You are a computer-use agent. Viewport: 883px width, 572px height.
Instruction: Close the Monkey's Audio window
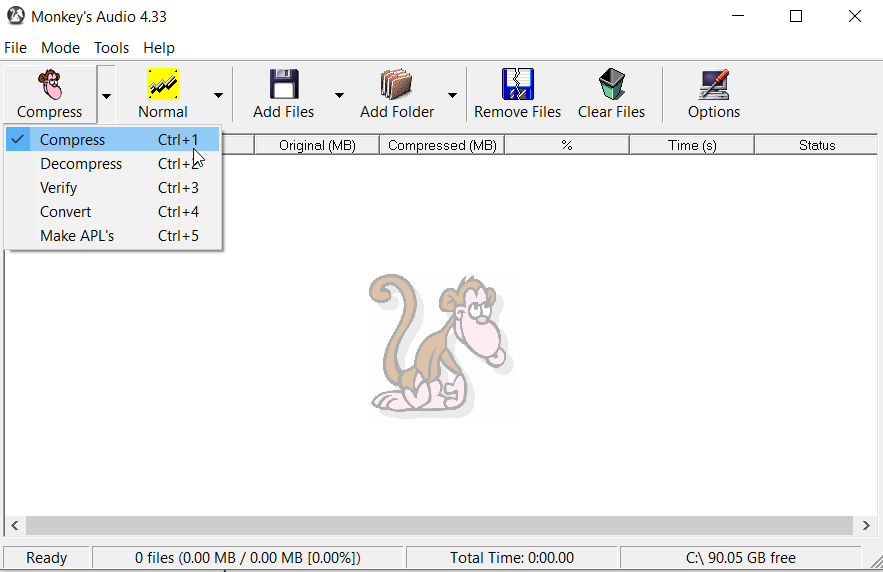854,16
